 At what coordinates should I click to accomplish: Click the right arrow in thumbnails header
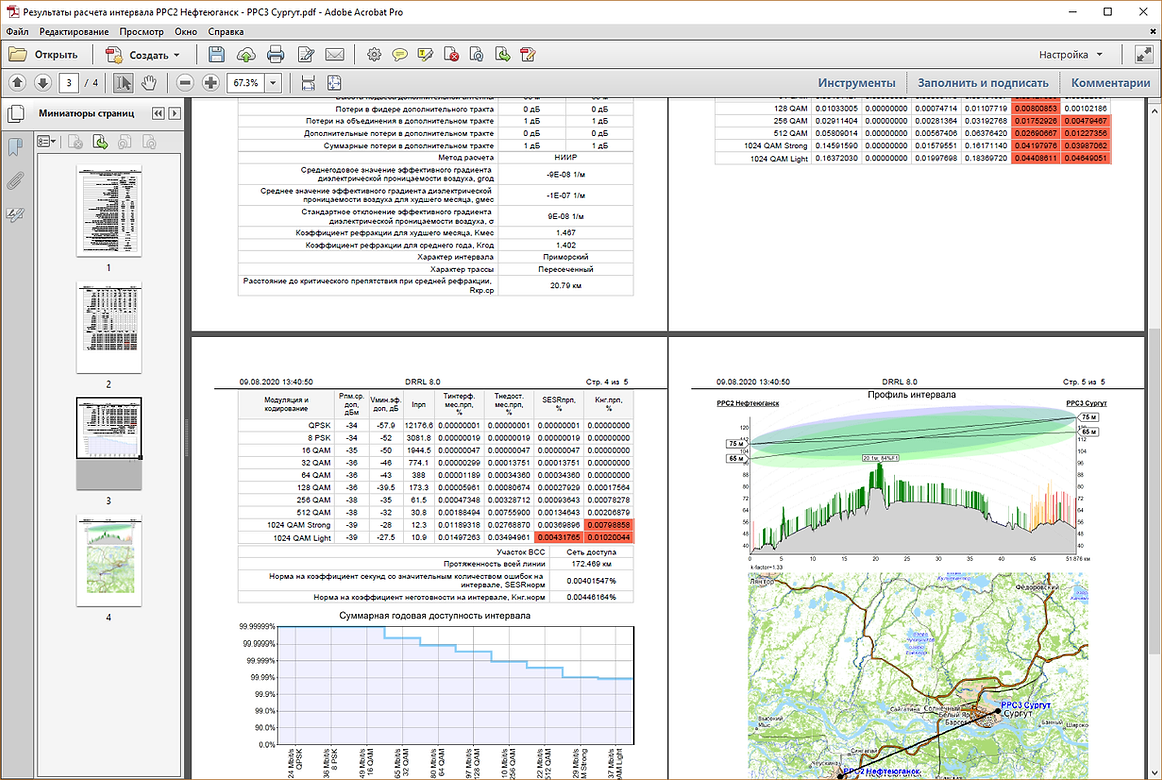click(175, 113)
